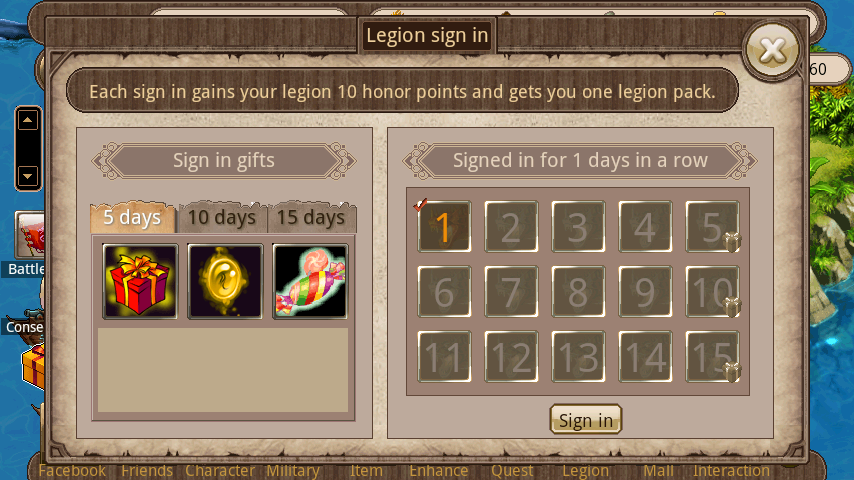Open the 5 days gifts tab
This screenshot has width=854, height=480.
click(x=132, y=217)
